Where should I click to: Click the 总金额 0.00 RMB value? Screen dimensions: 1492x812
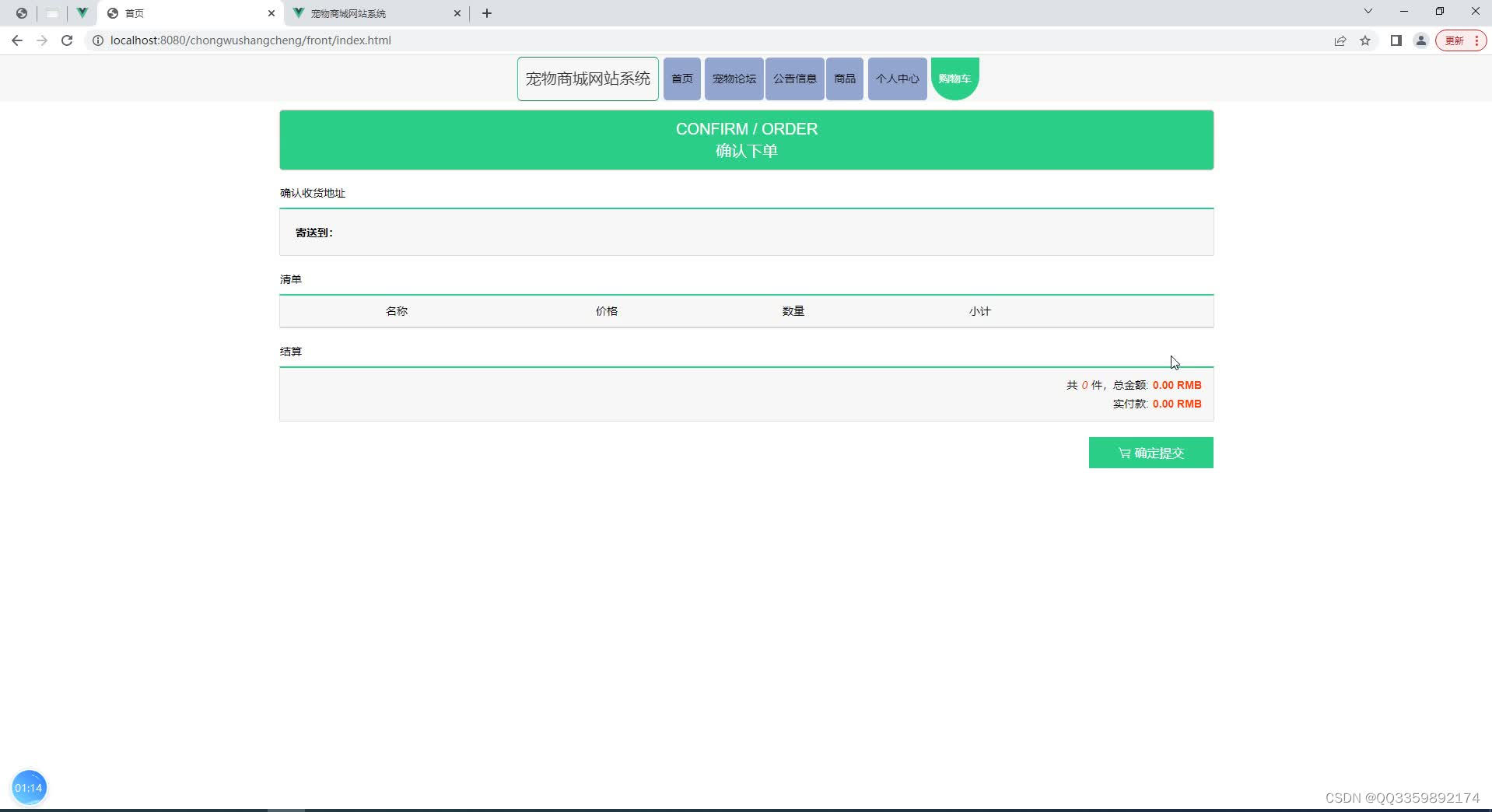(x=1177, y=385)
